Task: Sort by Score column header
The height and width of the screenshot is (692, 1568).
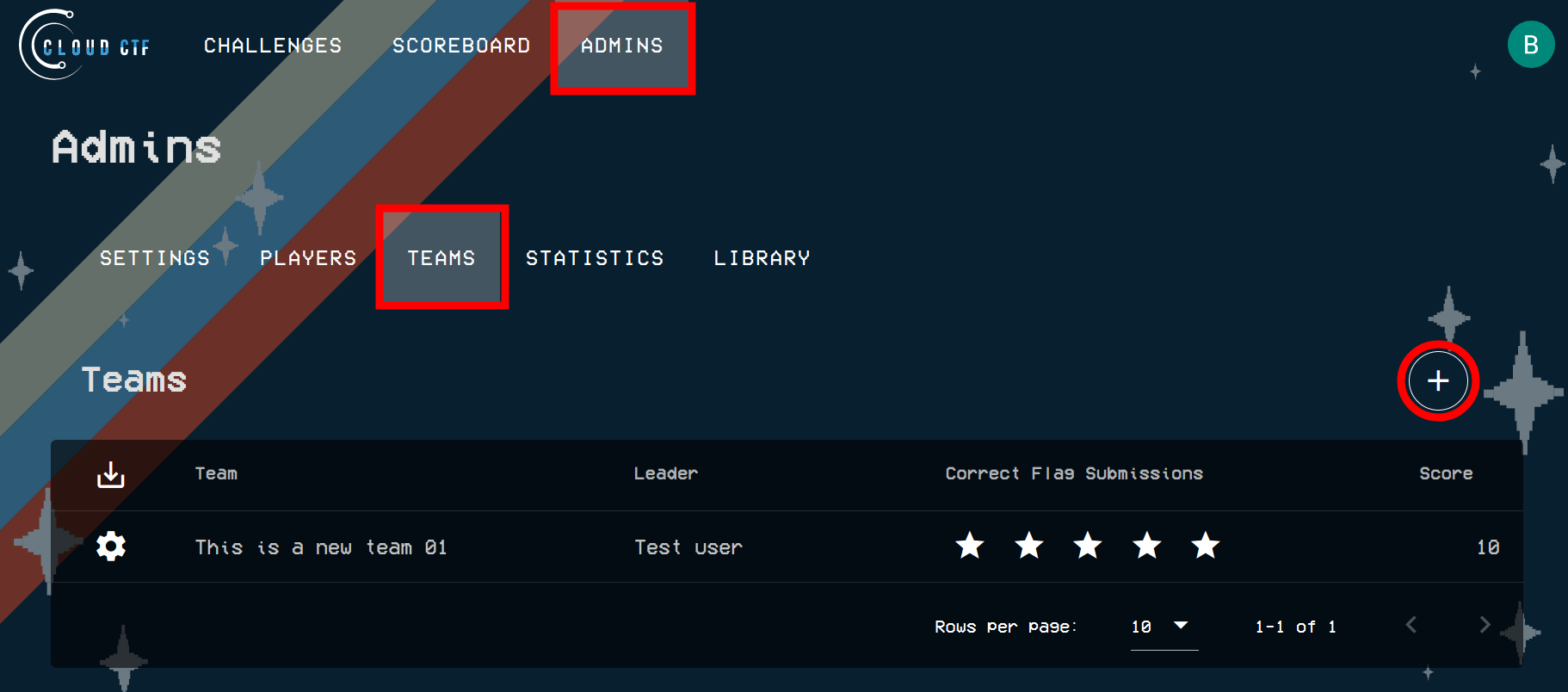Action: point(1446,473)
